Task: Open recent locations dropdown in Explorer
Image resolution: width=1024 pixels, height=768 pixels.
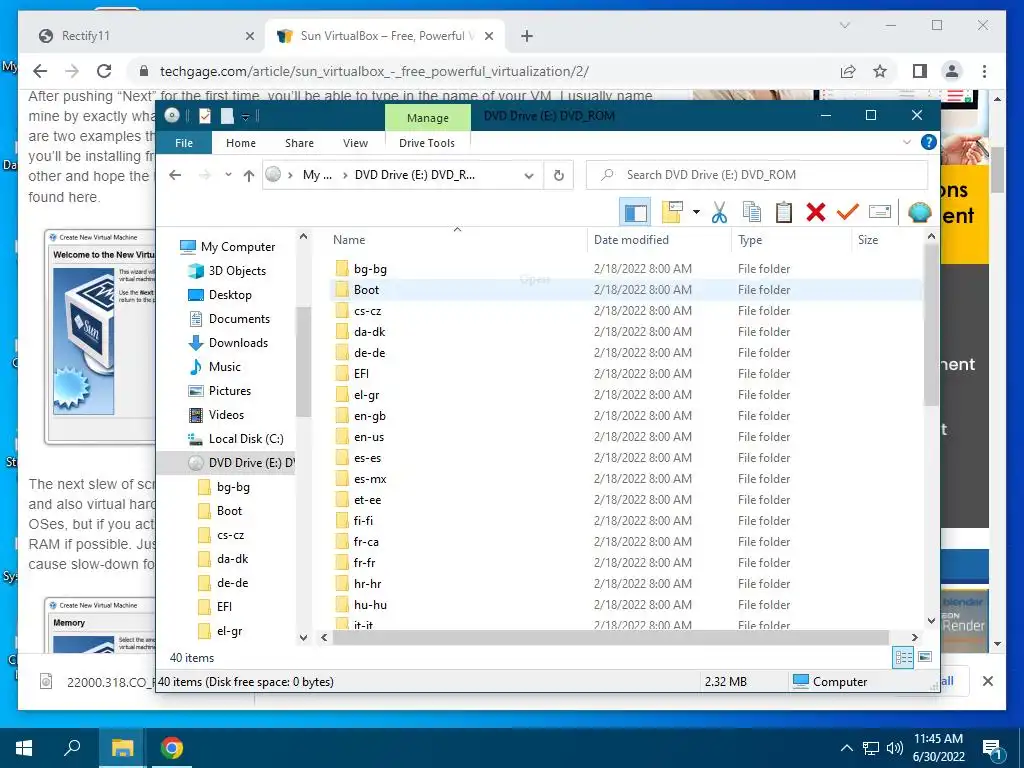Action: (x=228, y=175)
